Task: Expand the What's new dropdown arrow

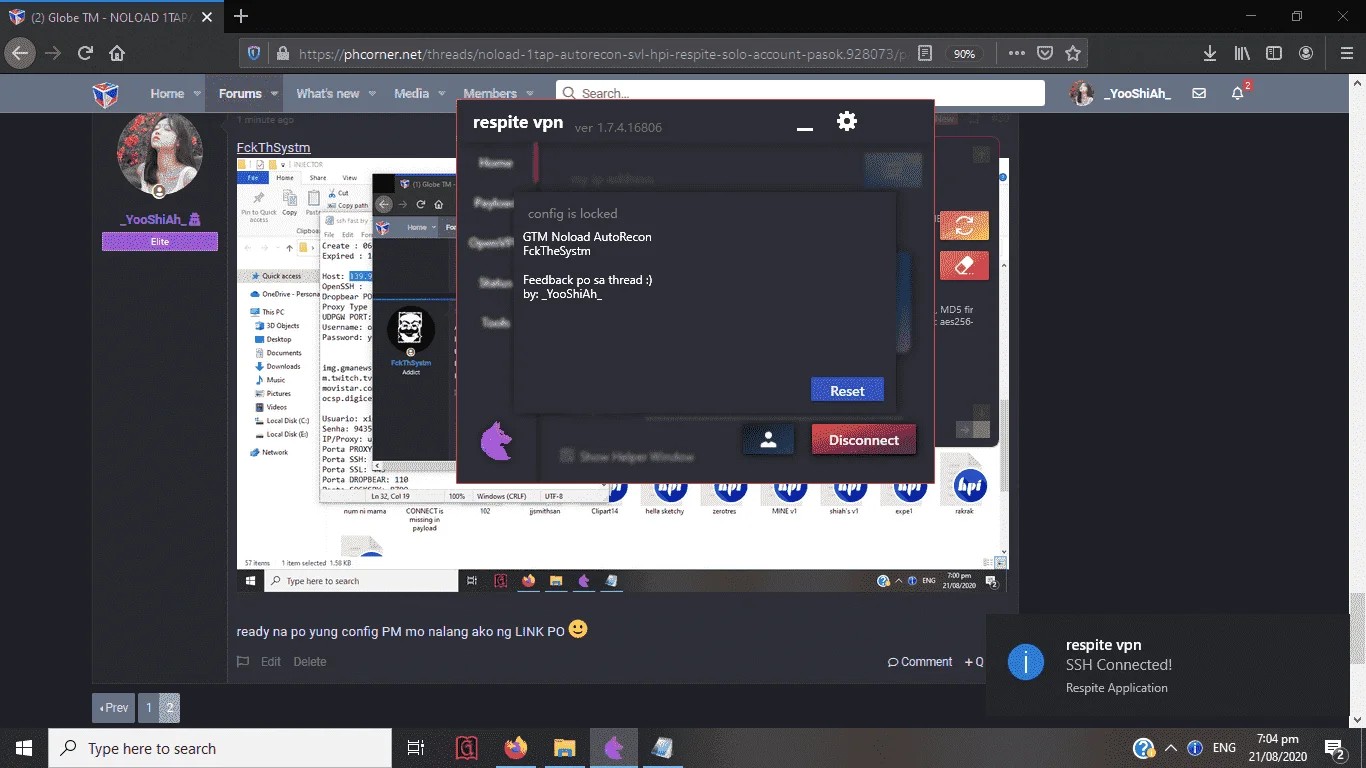Action: tap(372, 94)
